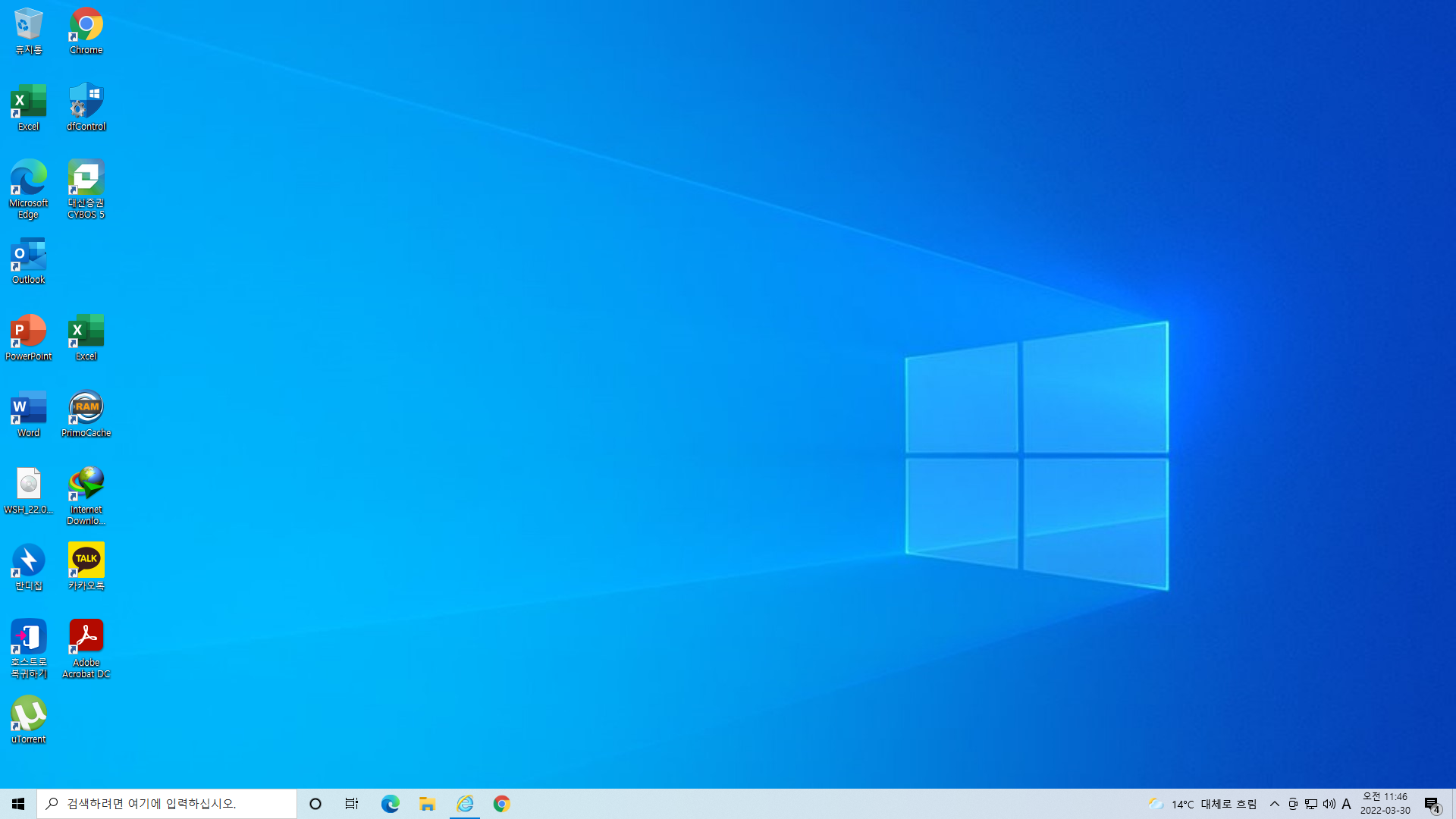Launch Chrome from the taskbar
Image resolution: width=1456 pixels, height=819 pixels.
pos(501,804)
